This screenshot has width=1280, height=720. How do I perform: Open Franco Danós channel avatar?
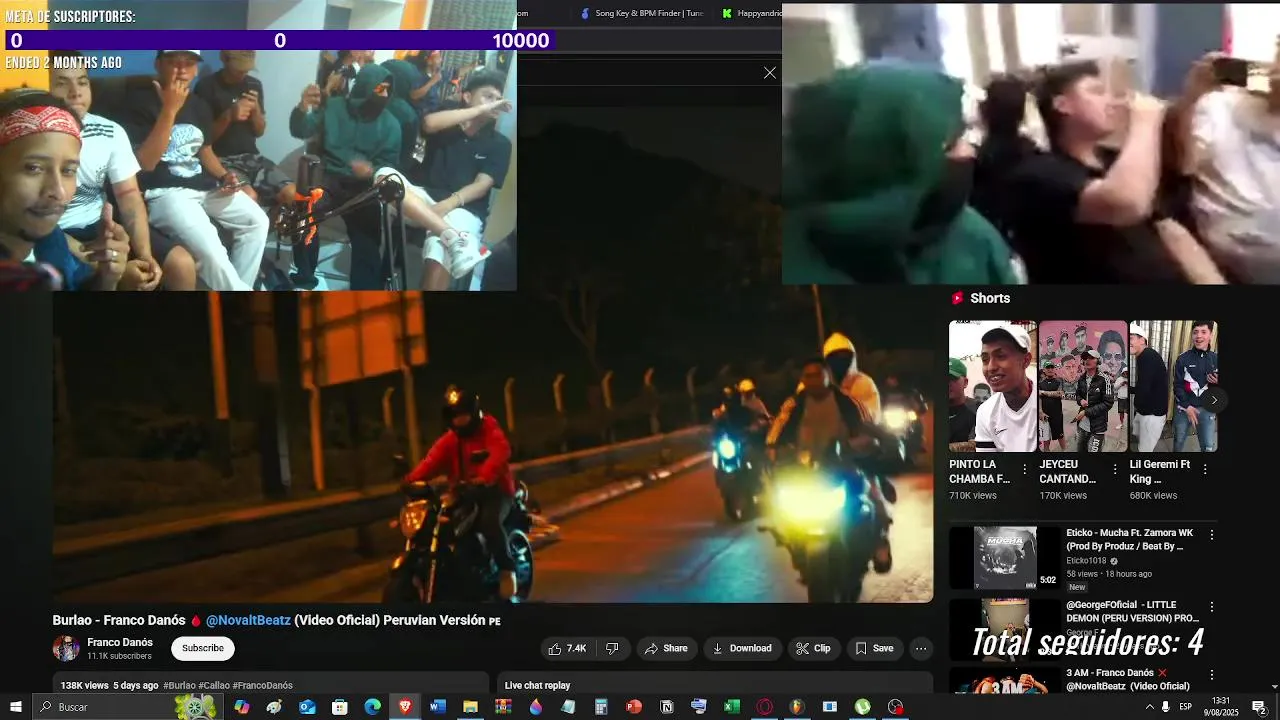click(66, 648)
